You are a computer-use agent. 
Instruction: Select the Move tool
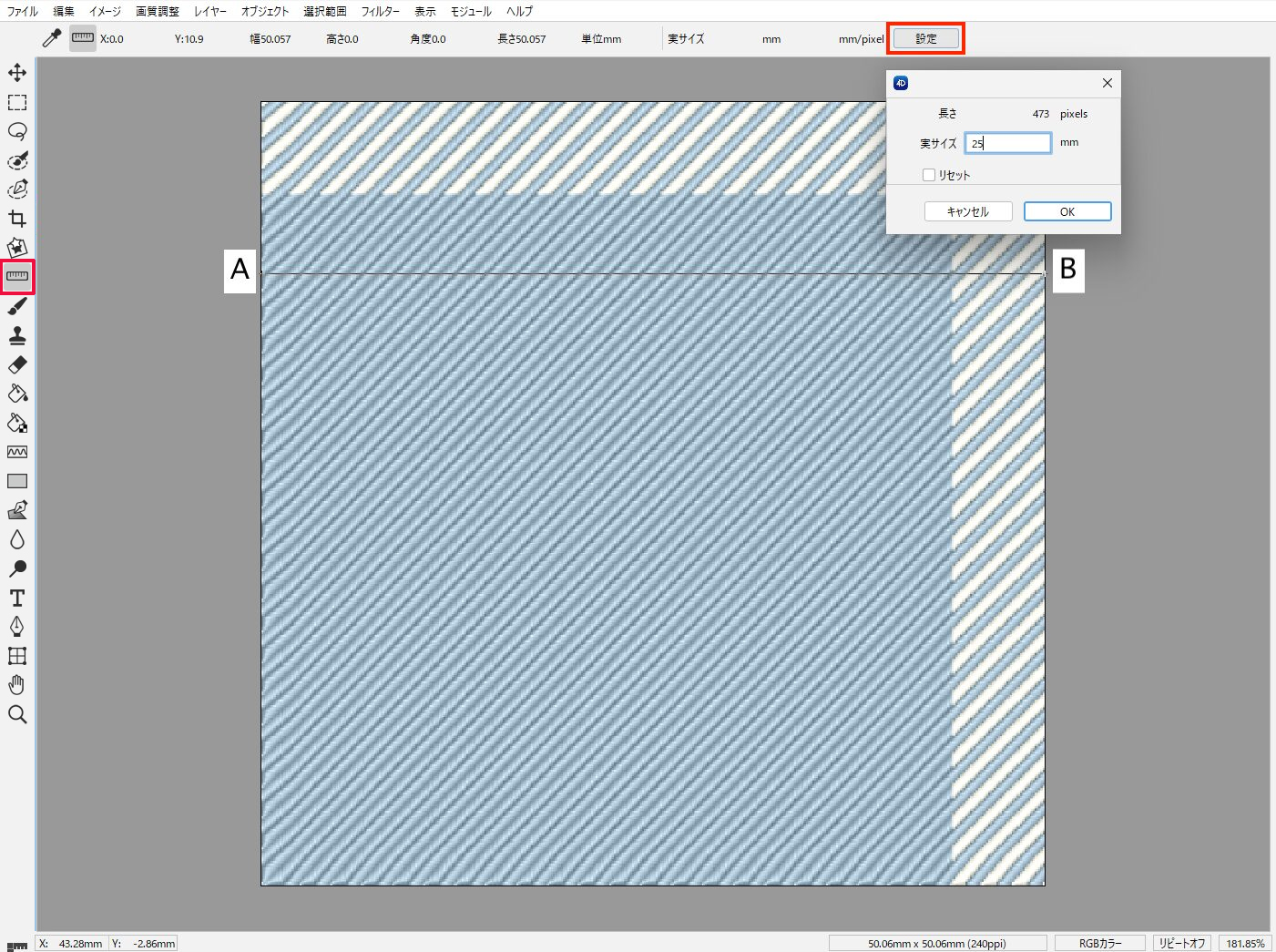coord(17,73)
